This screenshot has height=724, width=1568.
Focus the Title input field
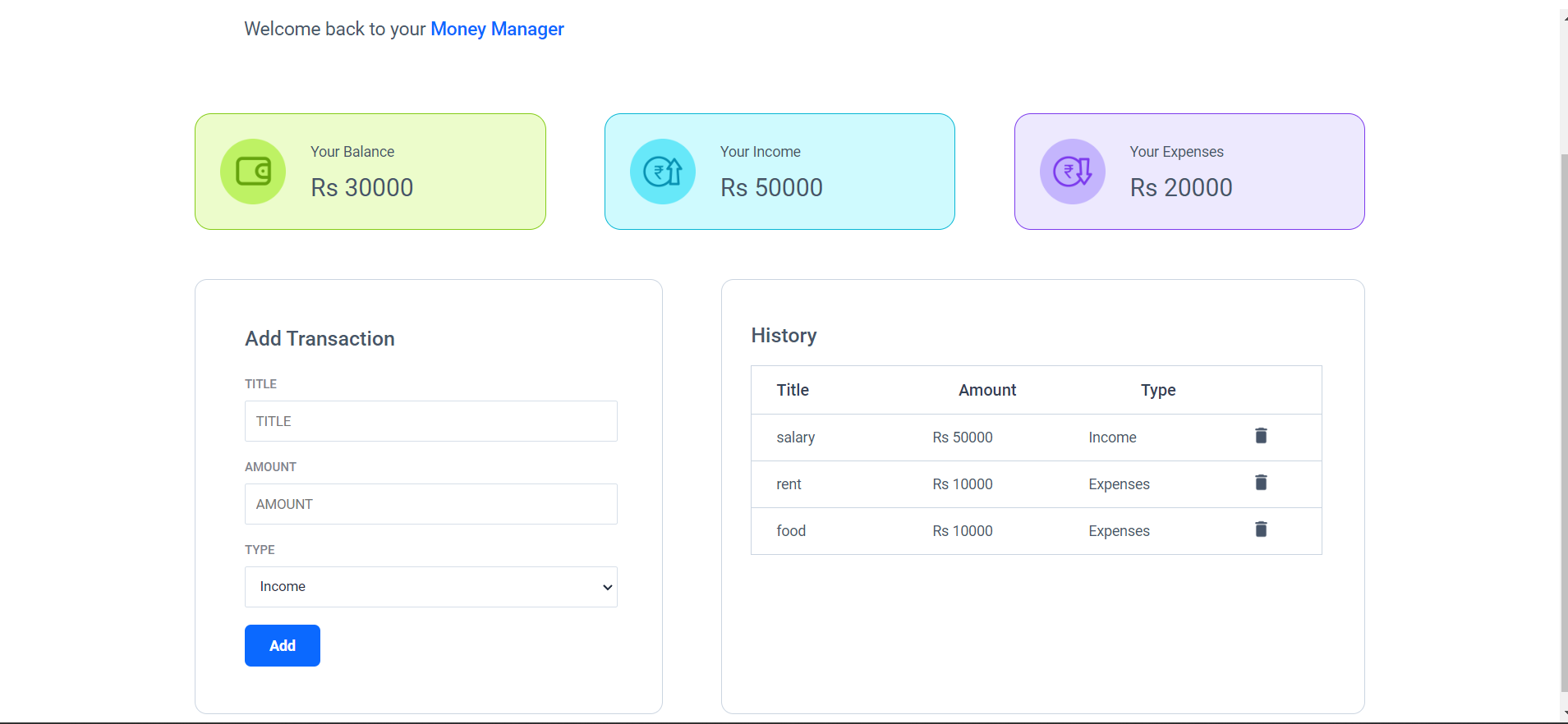(x=431, y=421)
